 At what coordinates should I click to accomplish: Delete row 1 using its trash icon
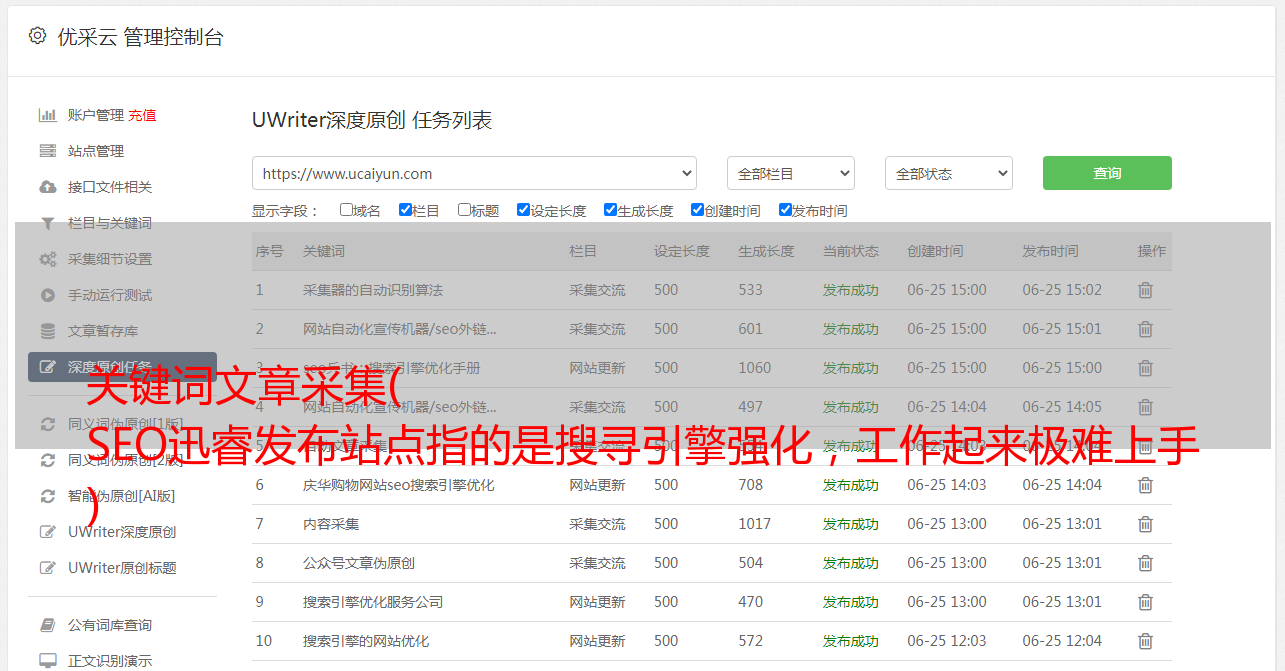[1145, 290]
